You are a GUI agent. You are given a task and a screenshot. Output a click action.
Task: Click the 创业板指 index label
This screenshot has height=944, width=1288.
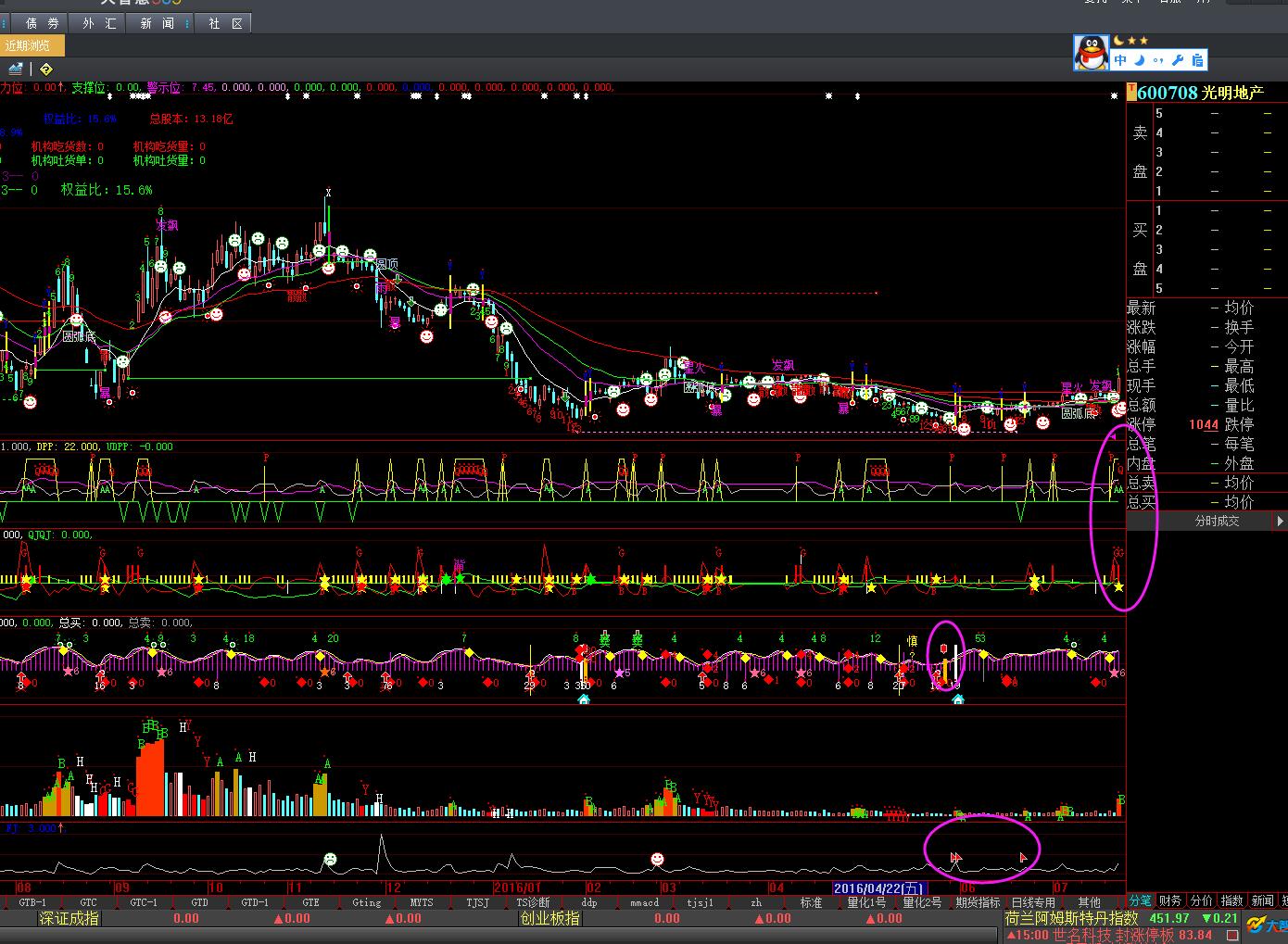(550, 918)
